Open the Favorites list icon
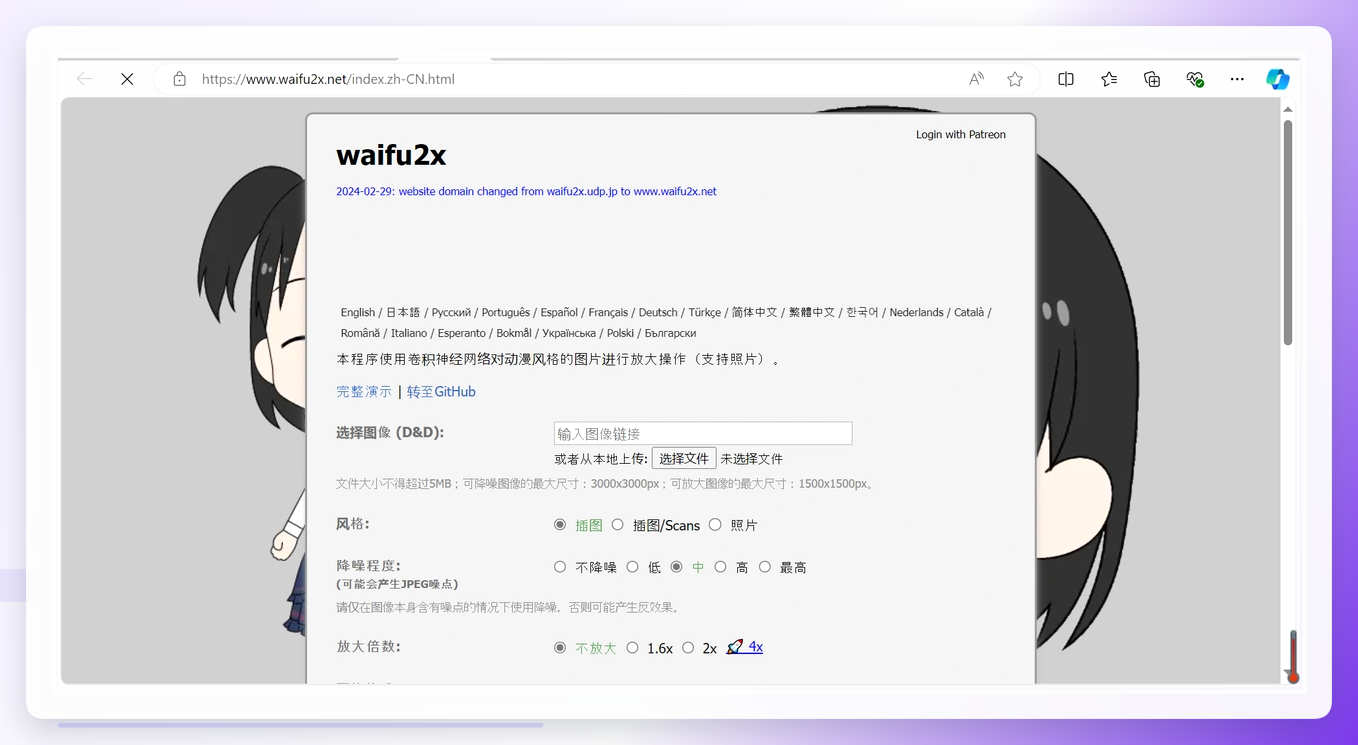The width and height of the screenshot is (1358, 745). pyautogui.click(x=1109, y=79)
